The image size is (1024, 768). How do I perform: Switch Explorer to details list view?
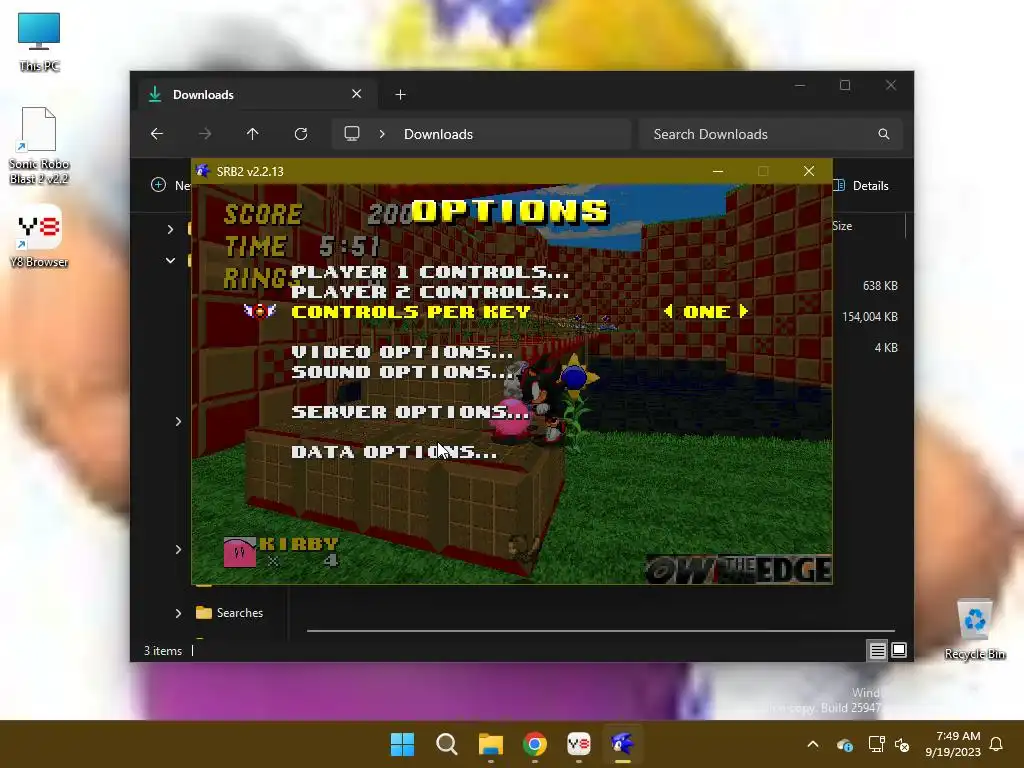tap(877, 650)
